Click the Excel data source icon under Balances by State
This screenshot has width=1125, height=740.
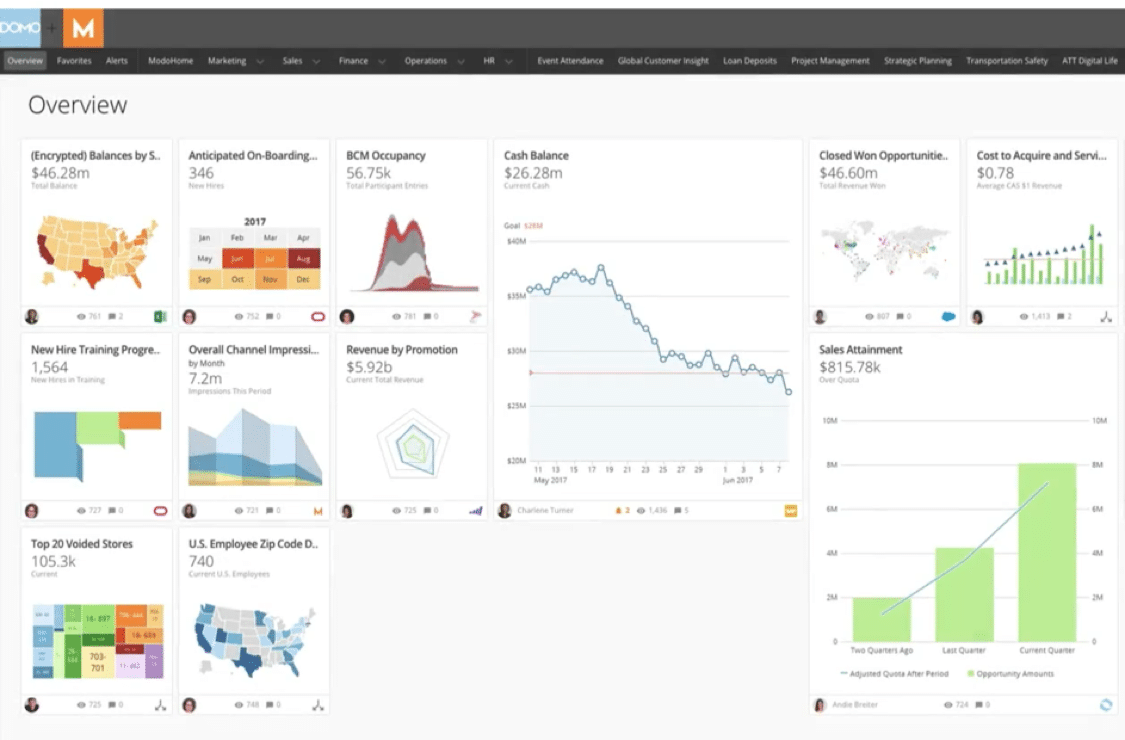point(158,316)
